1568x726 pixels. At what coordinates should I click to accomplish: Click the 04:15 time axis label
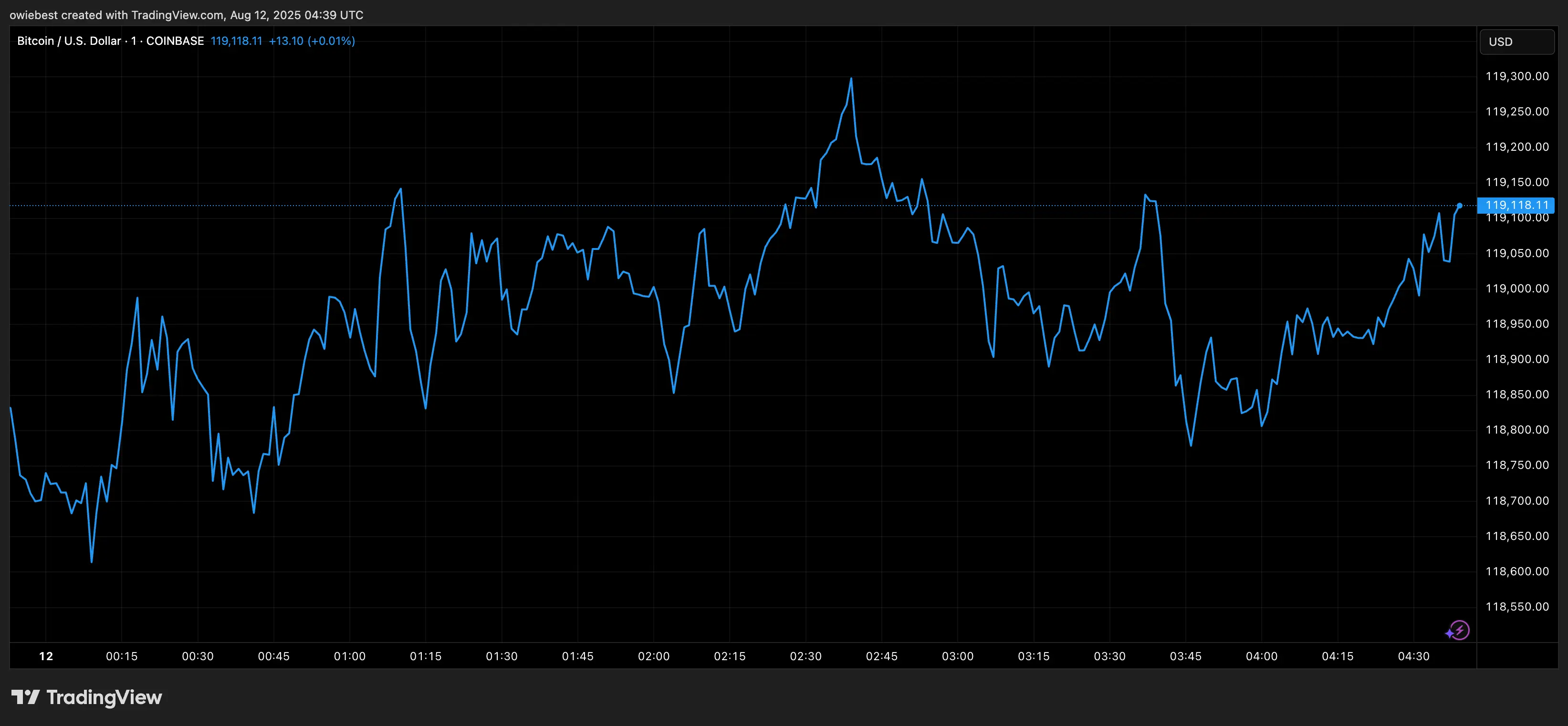[1338, 656]
